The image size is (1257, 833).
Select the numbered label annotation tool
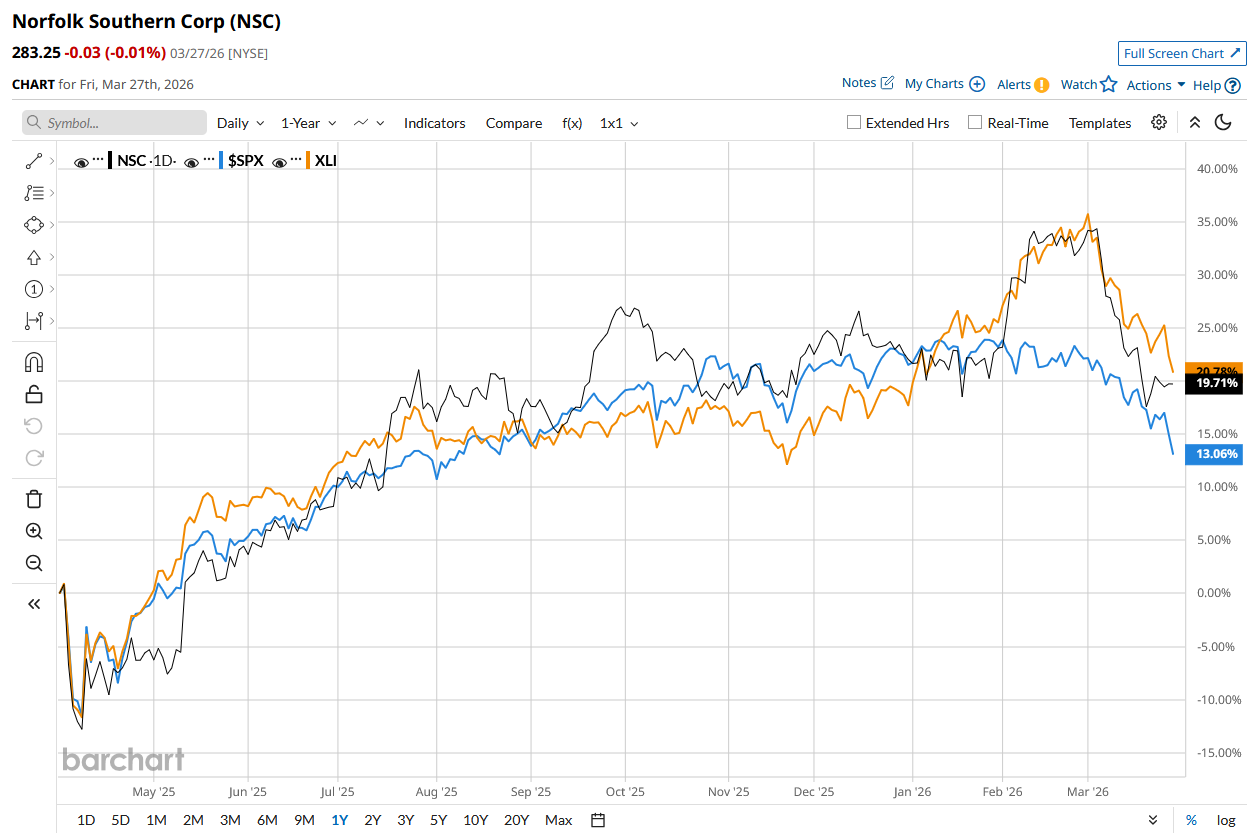point(34,289)
